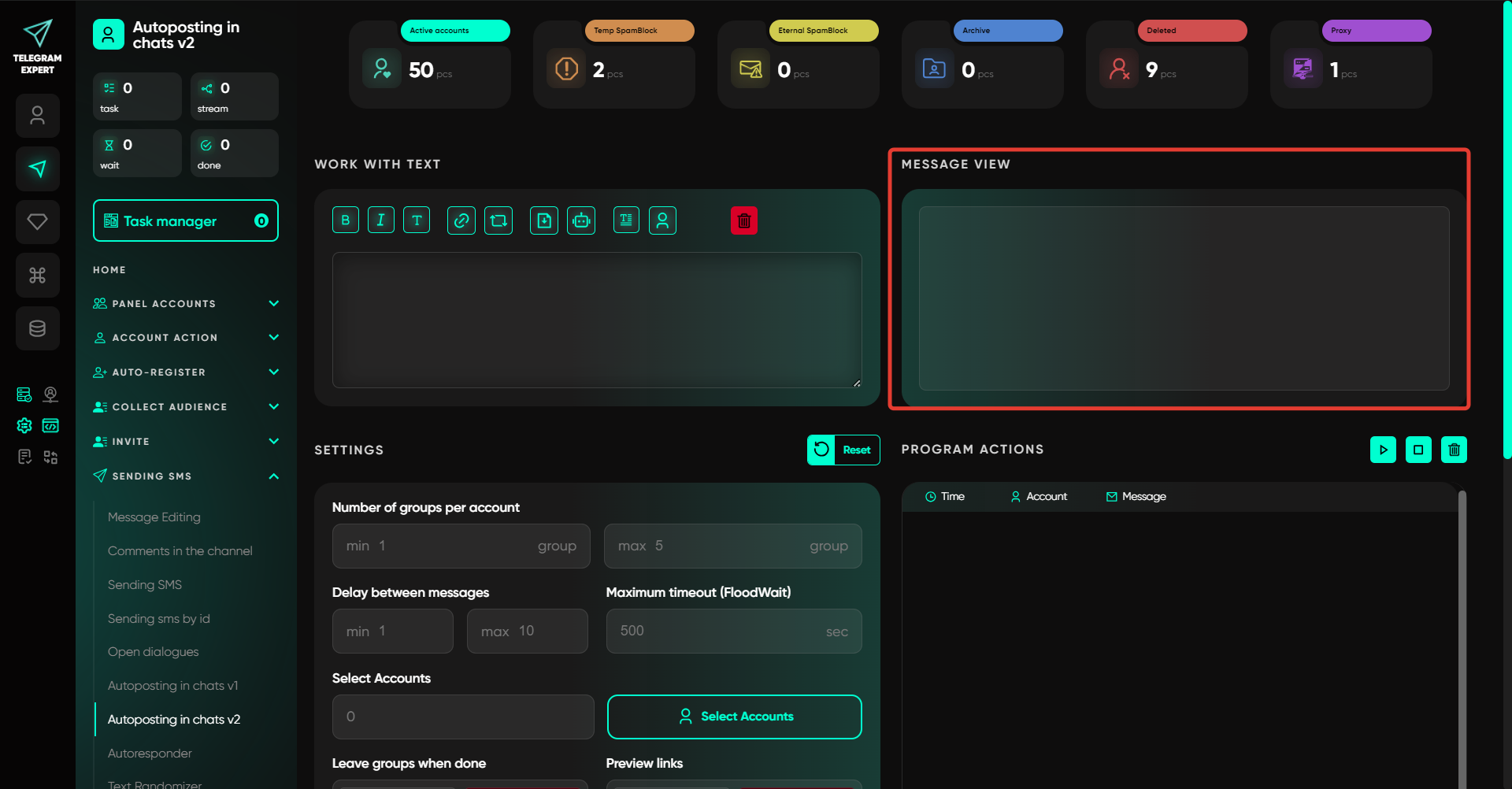Click the Maximum timeout FloodWait field
The image size is (1512, 789).
pyautogui.click(x=733, y=632)
